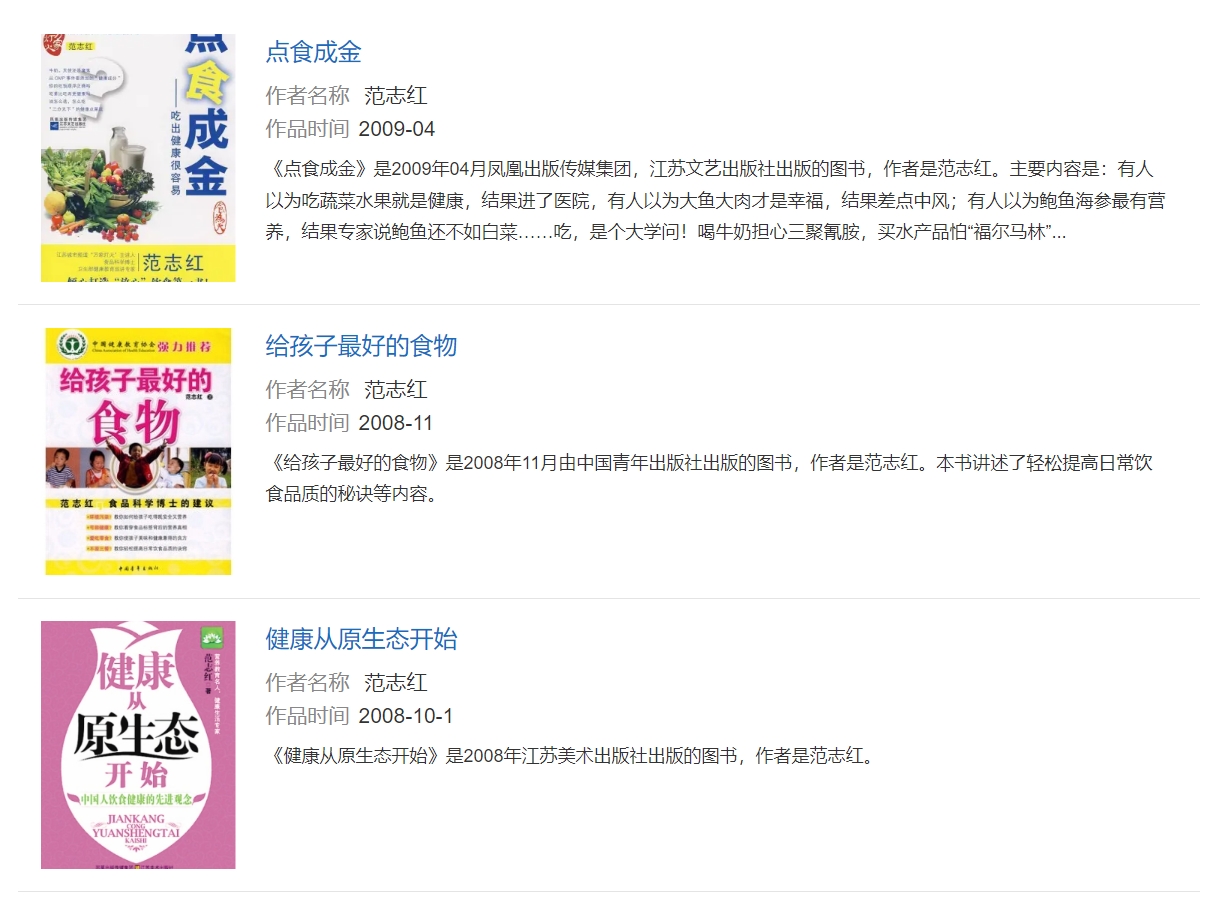
Task: Click author name 范志红 under 点食成金
Action: click(x=396, y=96)
